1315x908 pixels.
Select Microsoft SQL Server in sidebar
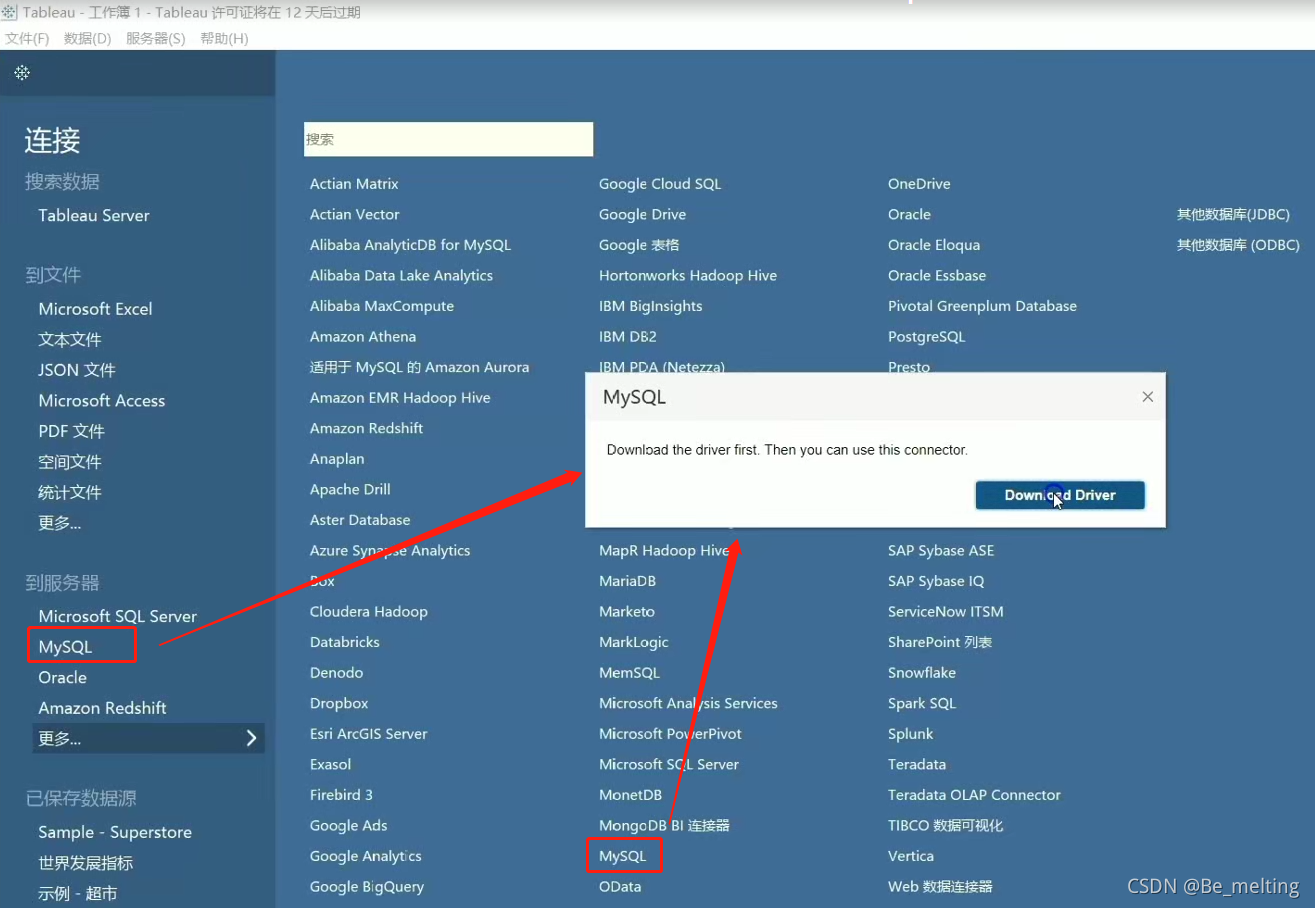[x=118, y=616]
